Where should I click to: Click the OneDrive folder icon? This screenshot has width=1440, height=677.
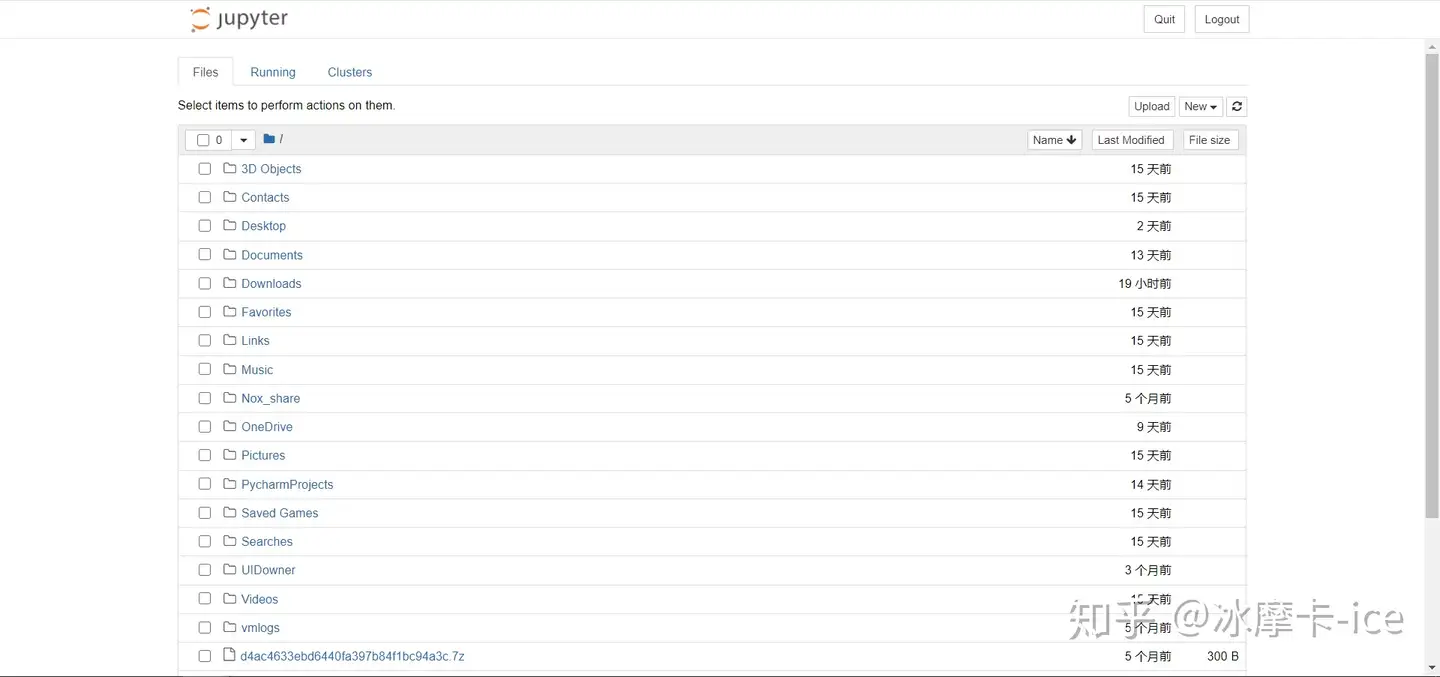tap(230, 426)
